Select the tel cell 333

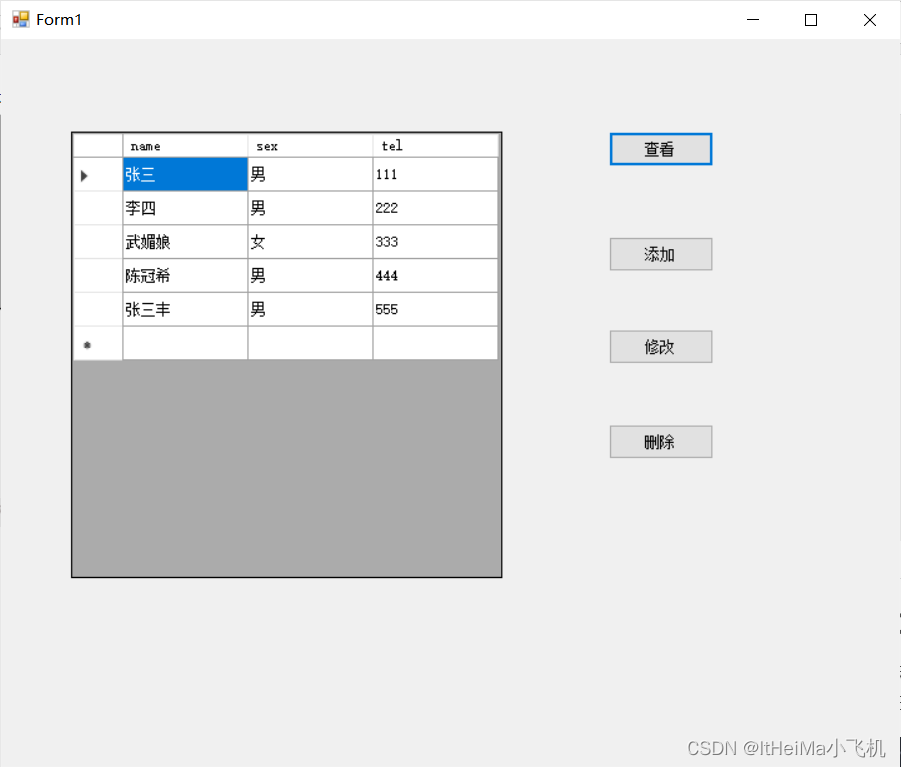(x=435, y=242)
